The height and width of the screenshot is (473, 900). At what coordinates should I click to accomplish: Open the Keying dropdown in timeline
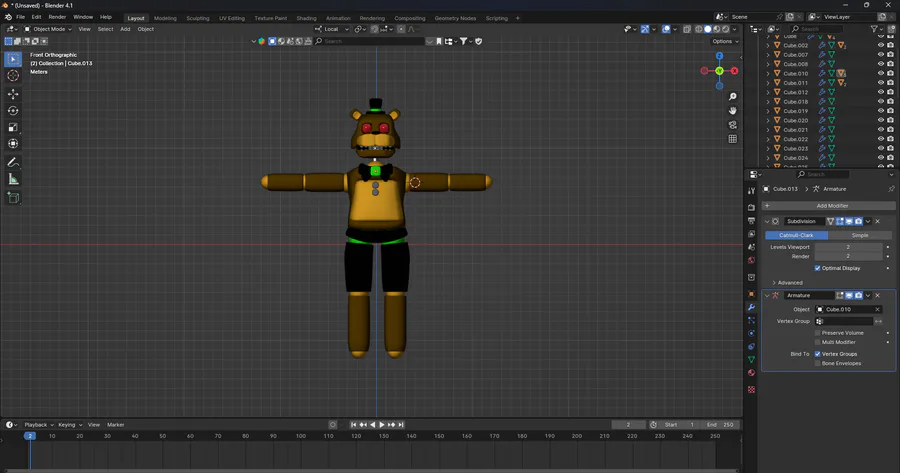[x=70, y=425]
